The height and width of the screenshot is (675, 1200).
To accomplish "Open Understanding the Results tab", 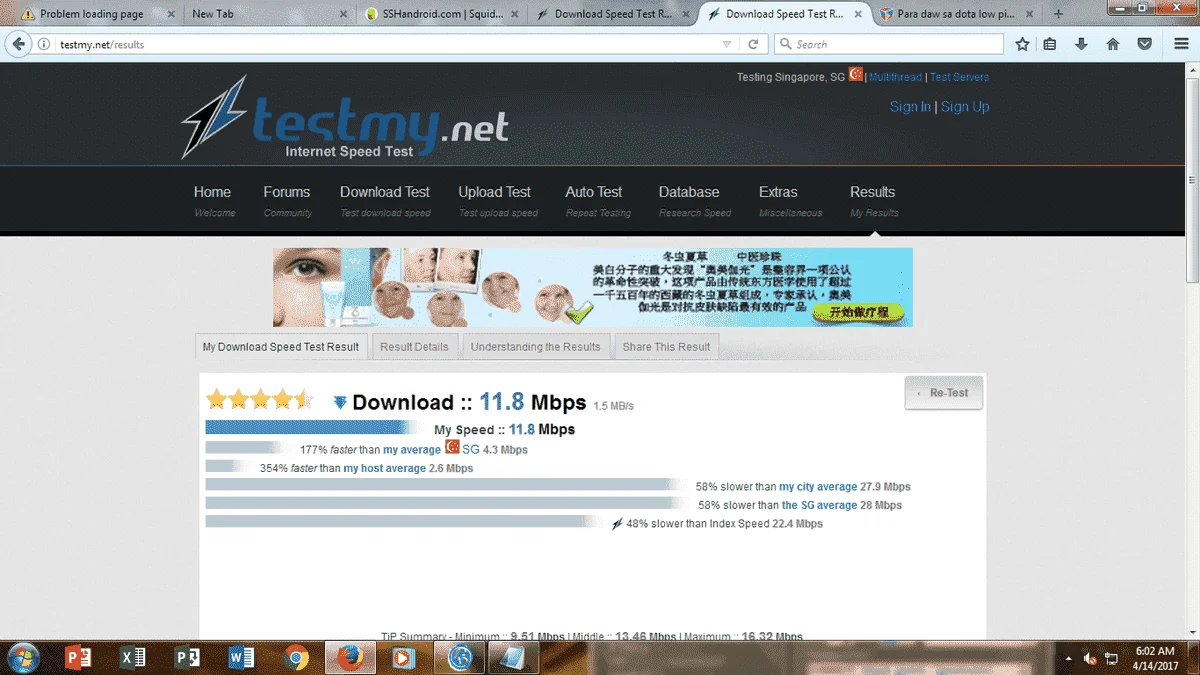I will point(535,347).
